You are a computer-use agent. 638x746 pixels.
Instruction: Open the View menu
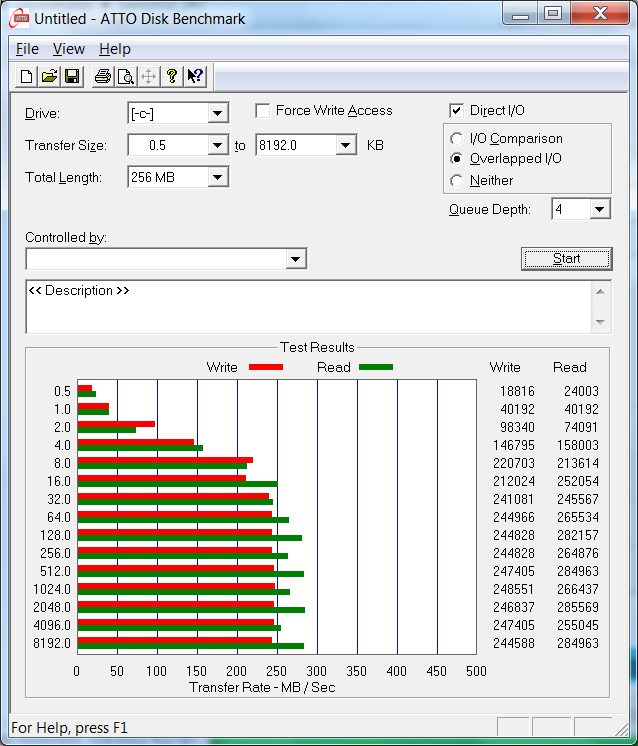point(69,49)
